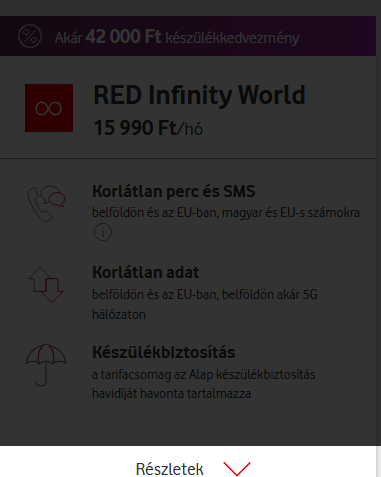Viewport: 381px width, 477px height.
Task: Click the Alap készülékbiztosítás description text
Action: coord(204,384)
